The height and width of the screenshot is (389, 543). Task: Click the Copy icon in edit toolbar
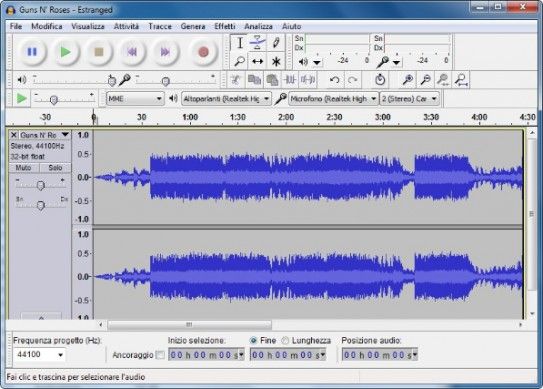click(254, 80)
